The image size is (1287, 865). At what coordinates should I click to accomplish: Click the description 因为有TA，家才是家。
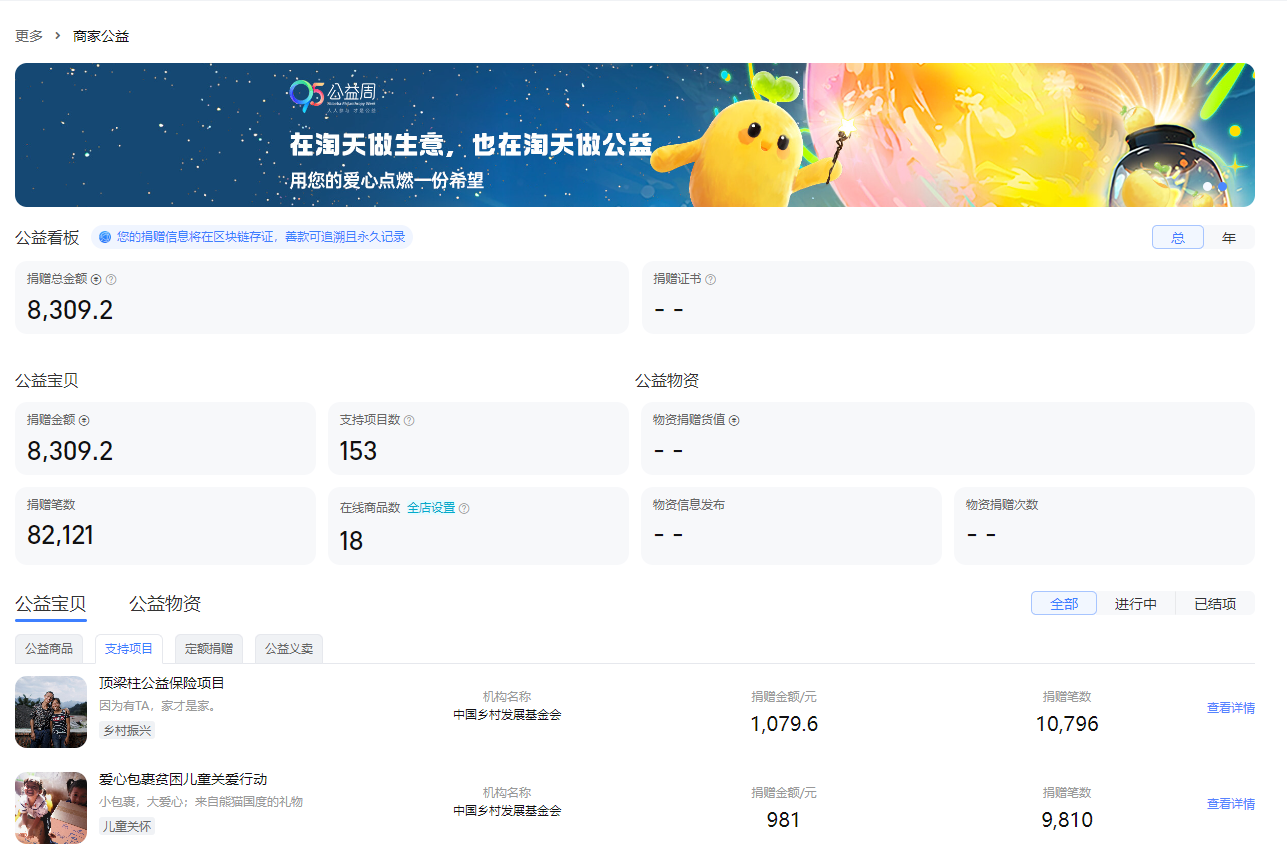pyautogui.click(x=158, y=705)
